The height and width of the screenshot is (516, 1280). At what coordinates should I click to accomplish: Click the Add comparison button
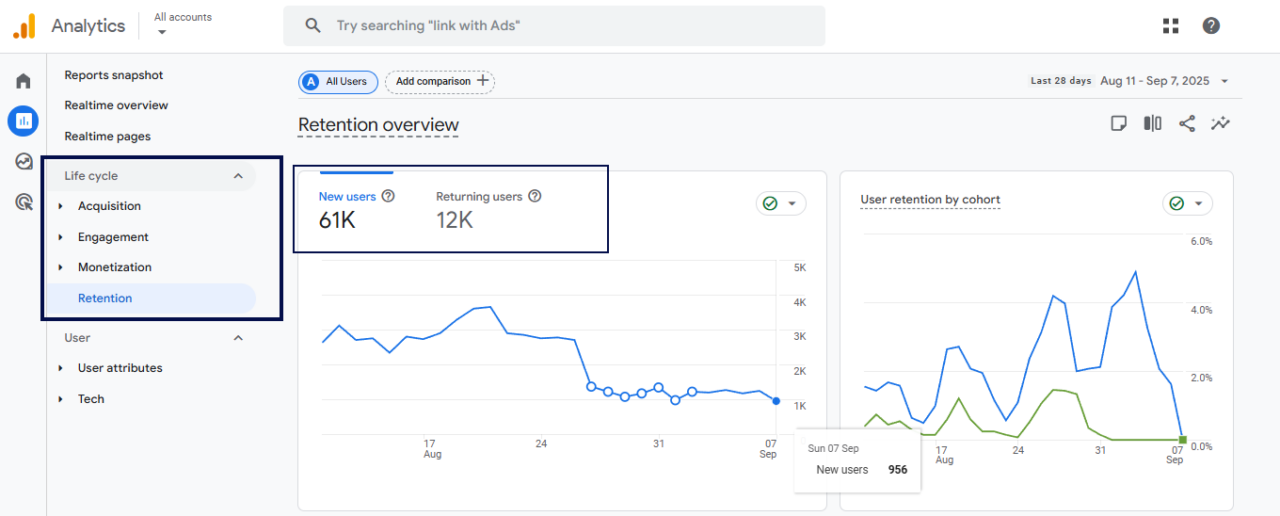coord(440,81)
